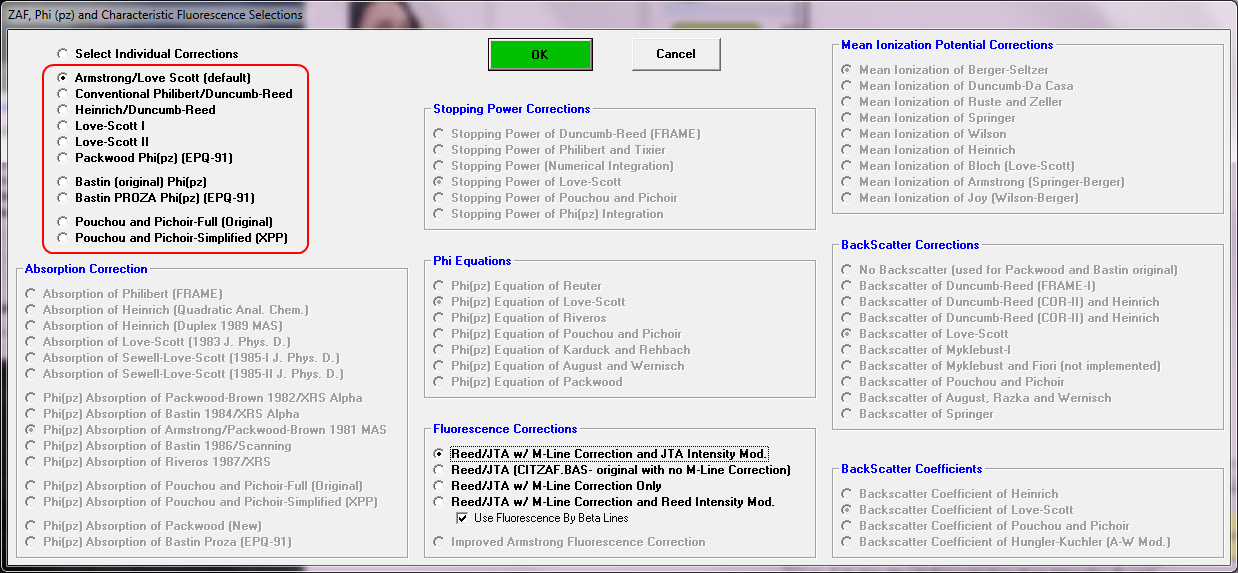Choose Select Individual Corrections option
Image resolution: width=1238 pixels, height=573 pixels.
pos(64,54)
